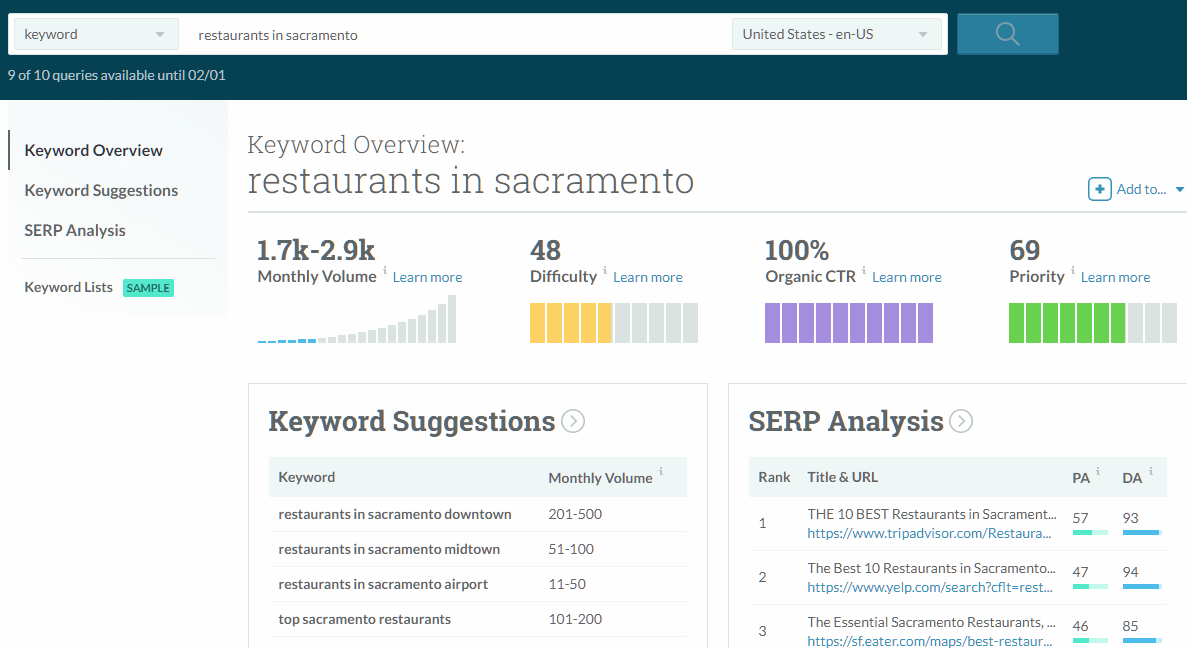Open the United States - en-US locale dropdown
The width and height of the screenshot is (1187, 648).
pos(836,34)
